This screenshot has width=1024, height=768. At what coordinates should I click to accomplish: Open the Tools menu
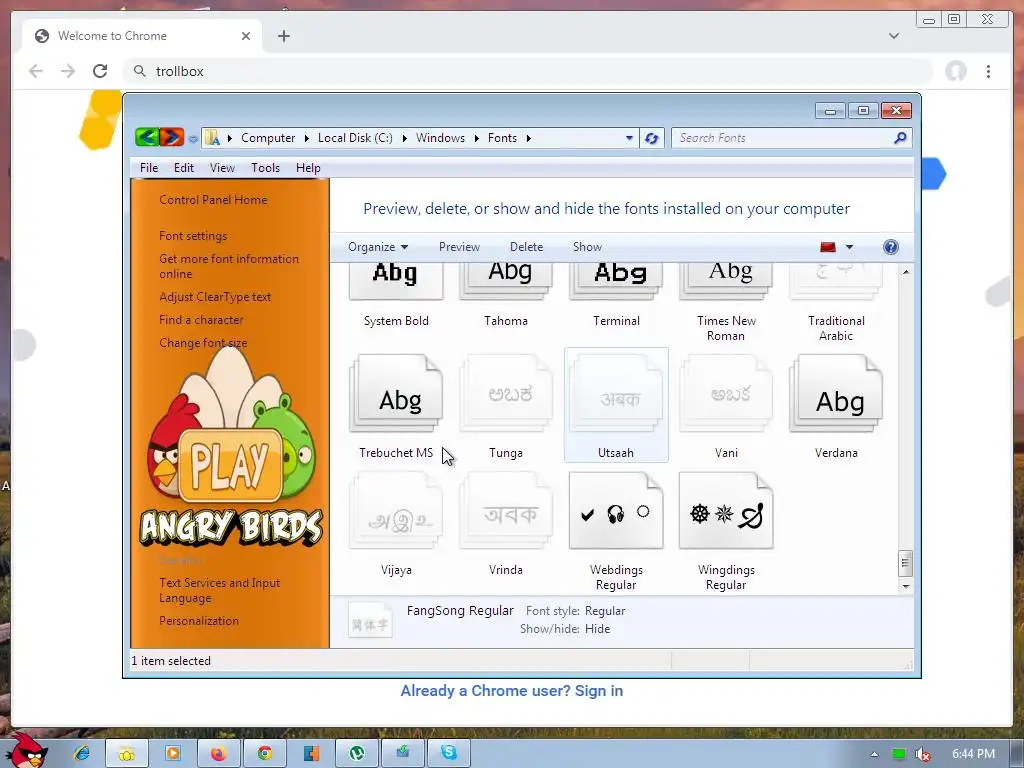(265, 168)
